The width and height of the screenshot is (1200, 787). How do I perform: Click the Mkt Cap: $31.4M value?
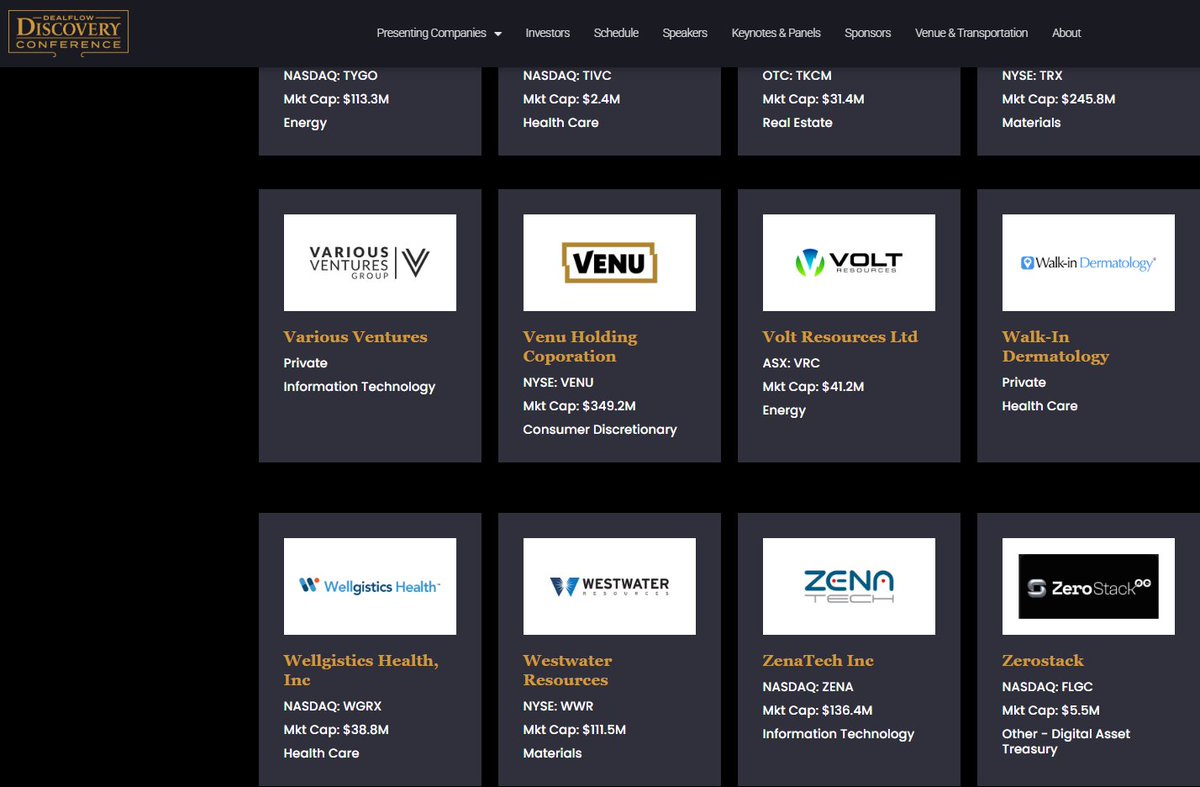point(814,99)
